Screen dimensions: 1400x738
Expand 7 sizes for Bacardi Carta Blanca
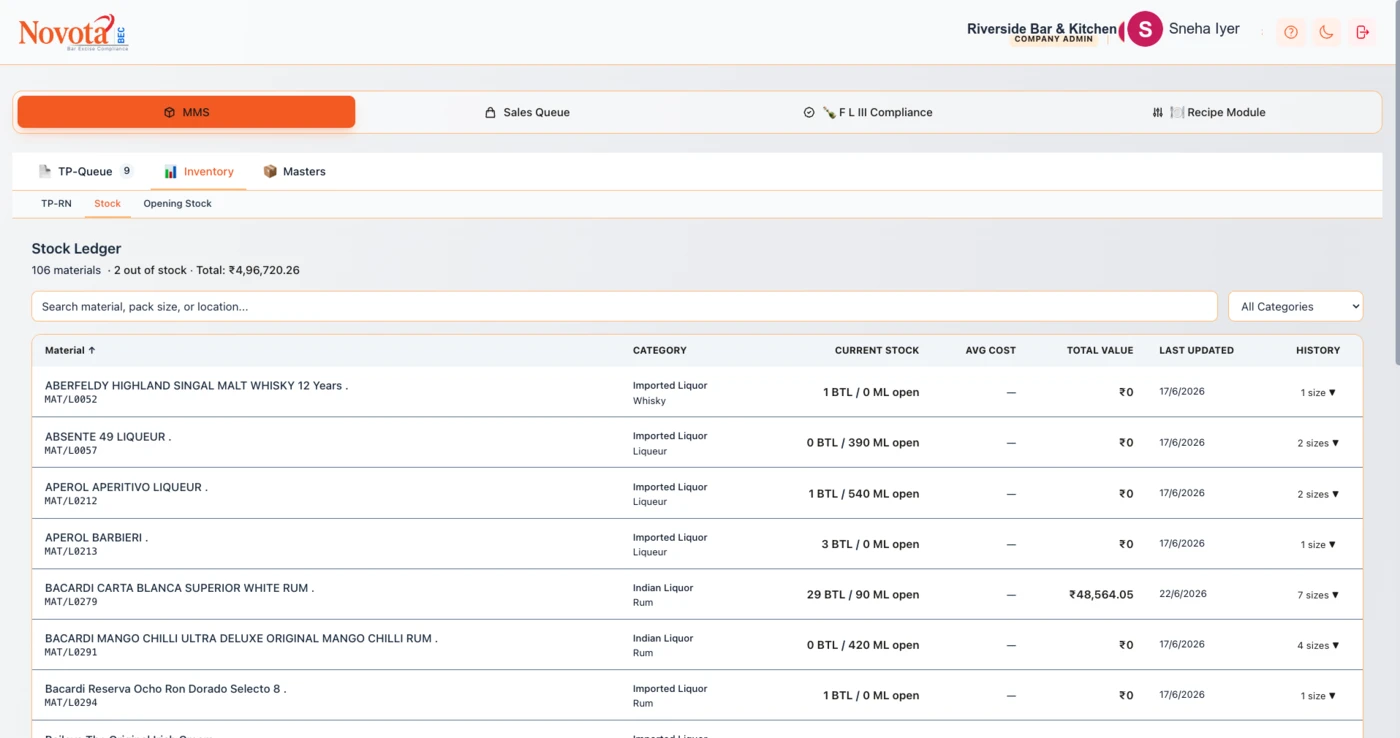tap(1318, 595)
